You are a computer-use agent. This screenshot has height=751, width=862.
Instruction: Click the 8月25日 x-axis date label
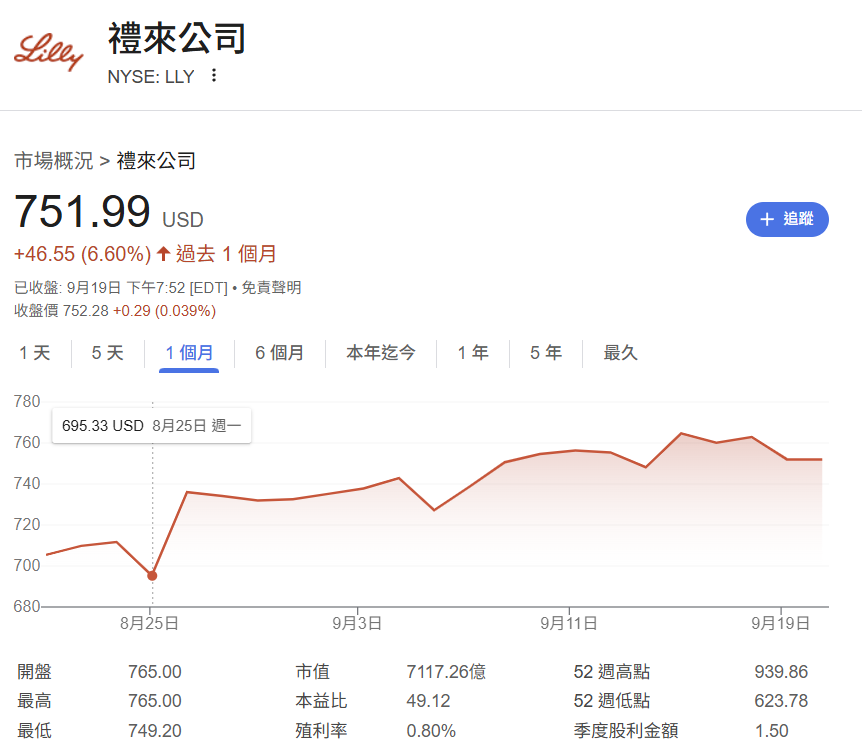point(150,623)
